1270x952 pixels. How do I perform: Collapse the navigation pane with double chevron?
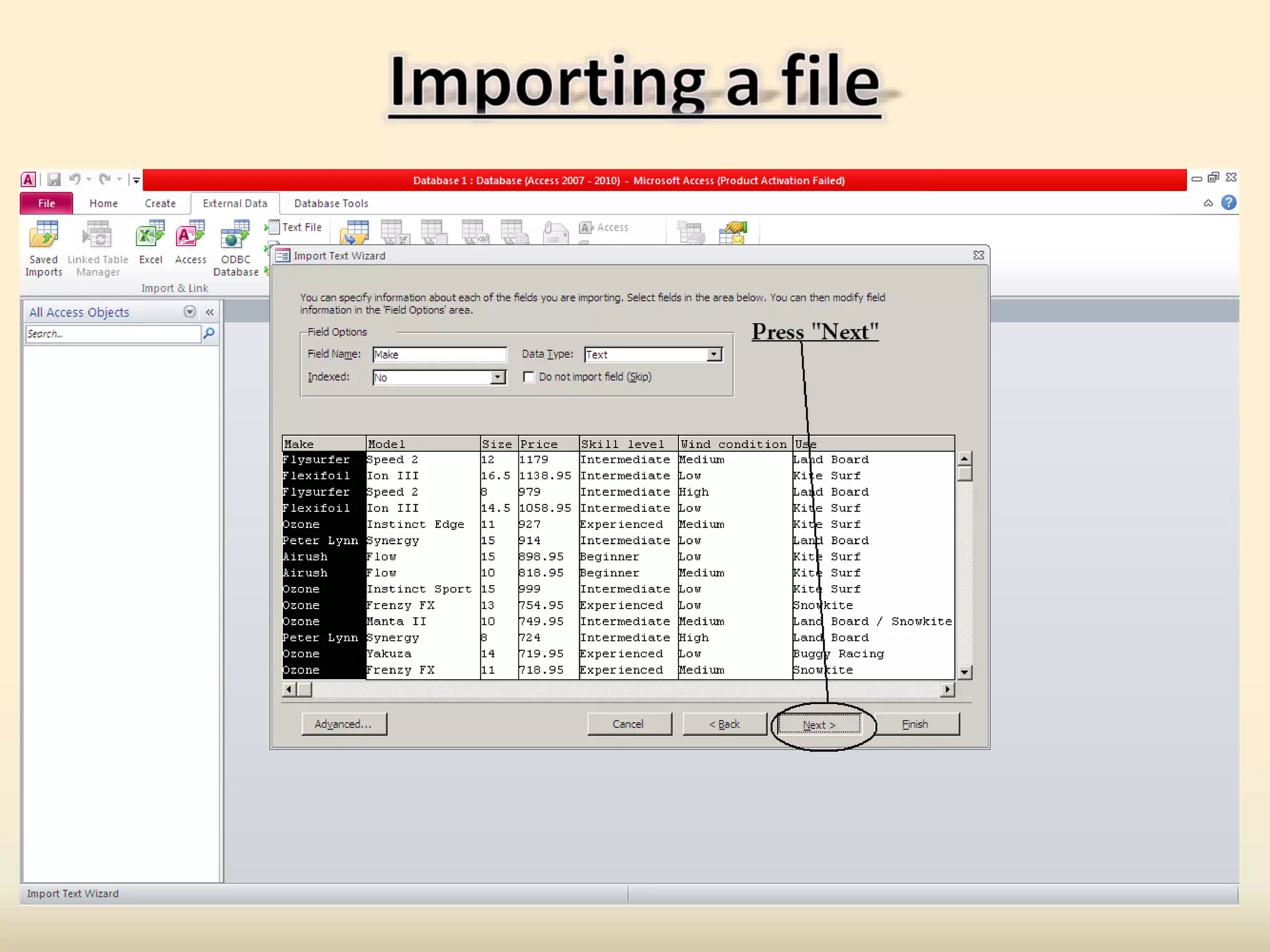click(210, 312)
